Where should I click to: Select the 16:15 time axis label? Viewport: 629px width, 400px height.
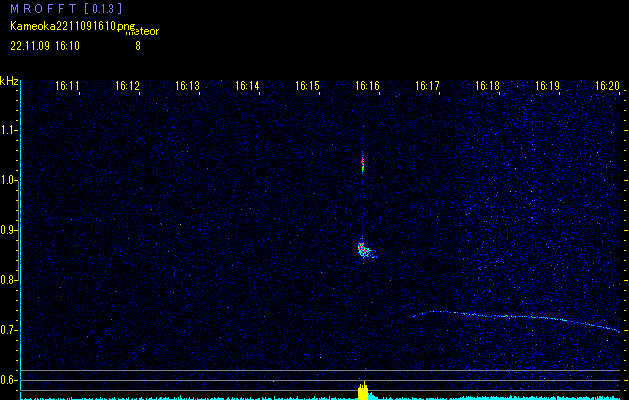point(307,86)
